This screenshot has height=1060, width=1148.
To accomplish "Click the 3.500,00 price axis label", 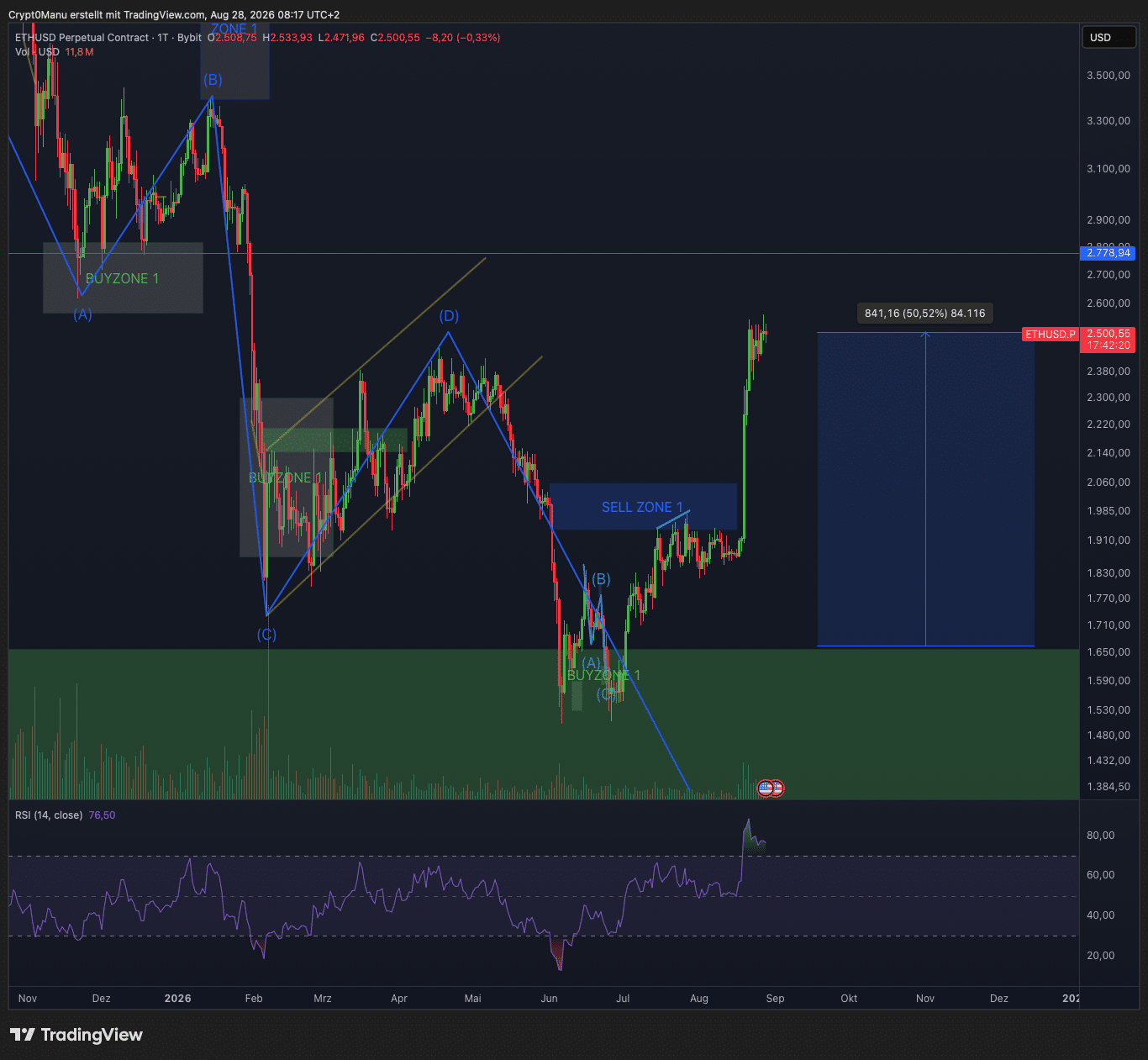I will [1109, 76].
